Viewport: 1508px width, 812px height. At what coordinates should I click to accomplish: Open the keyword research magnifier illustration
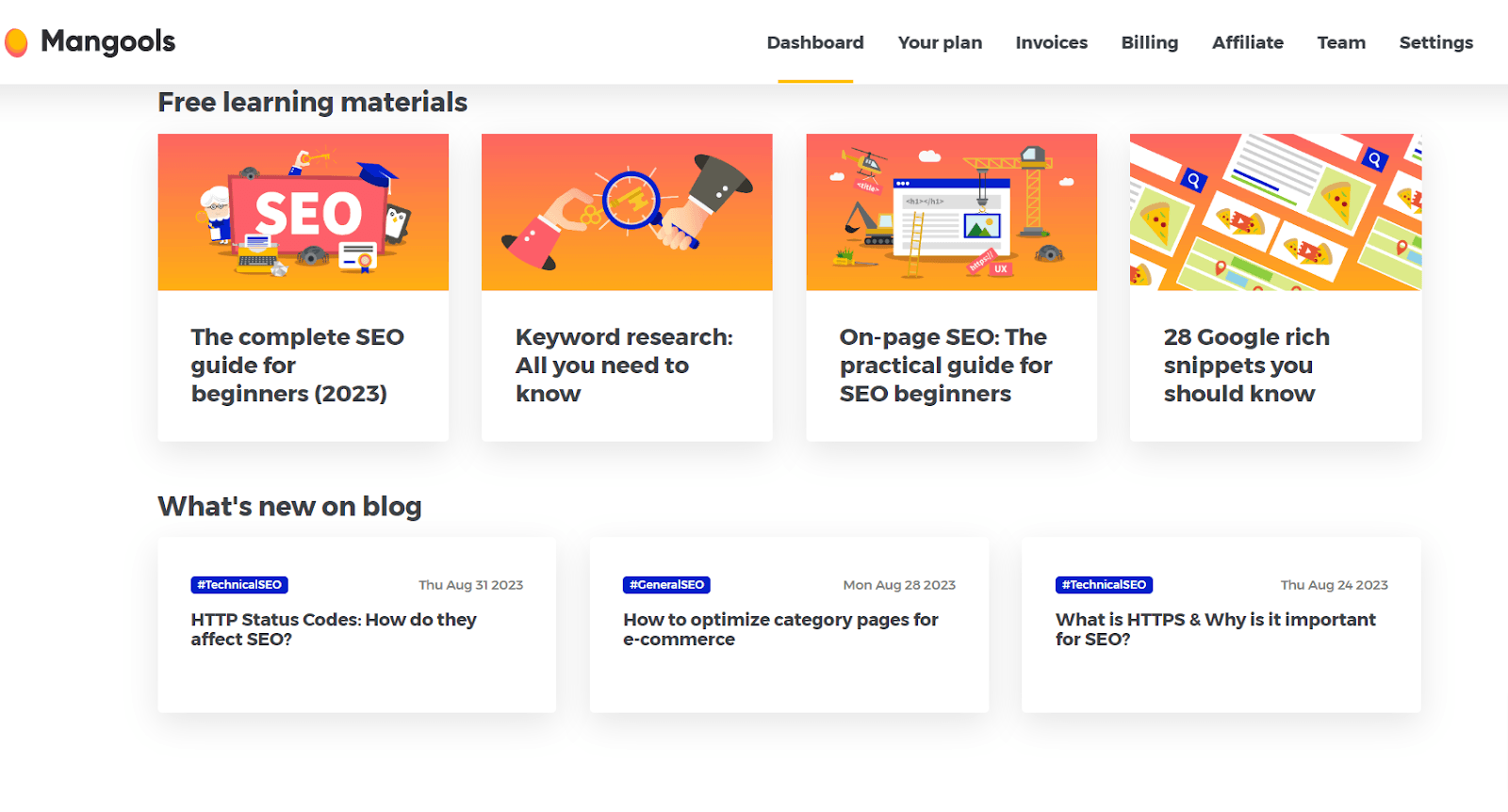click(627, 212)
